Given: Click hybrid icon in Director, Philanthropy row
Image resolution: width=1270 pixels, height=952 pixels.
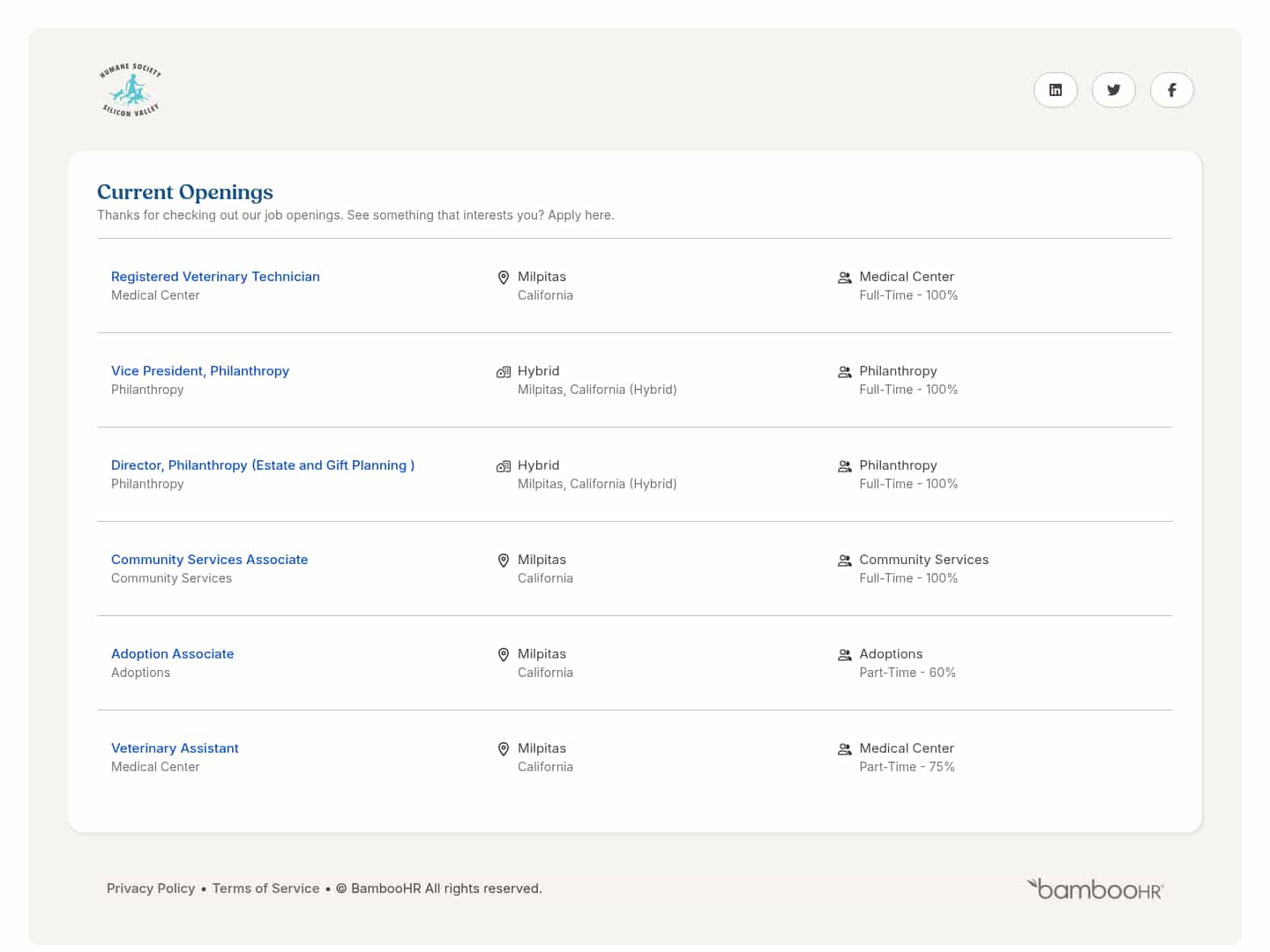Looking at the screenshot, I should coord(504,466).
